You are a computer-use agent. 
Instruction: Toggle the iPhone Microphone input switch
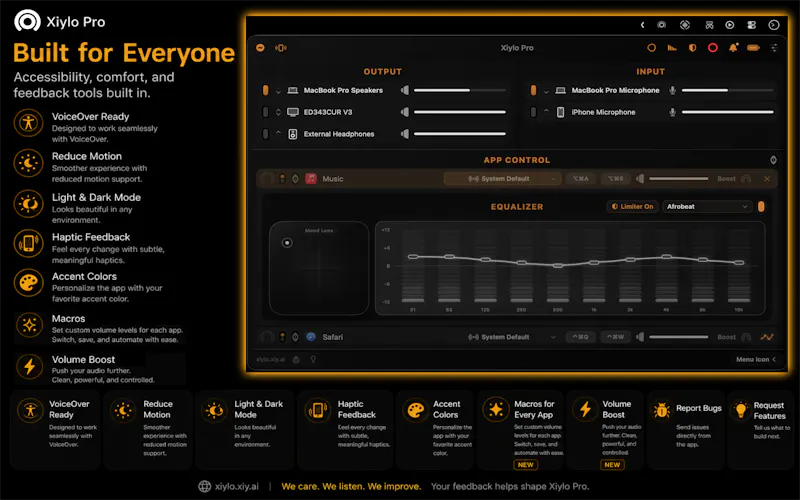(x=533, y=112)
